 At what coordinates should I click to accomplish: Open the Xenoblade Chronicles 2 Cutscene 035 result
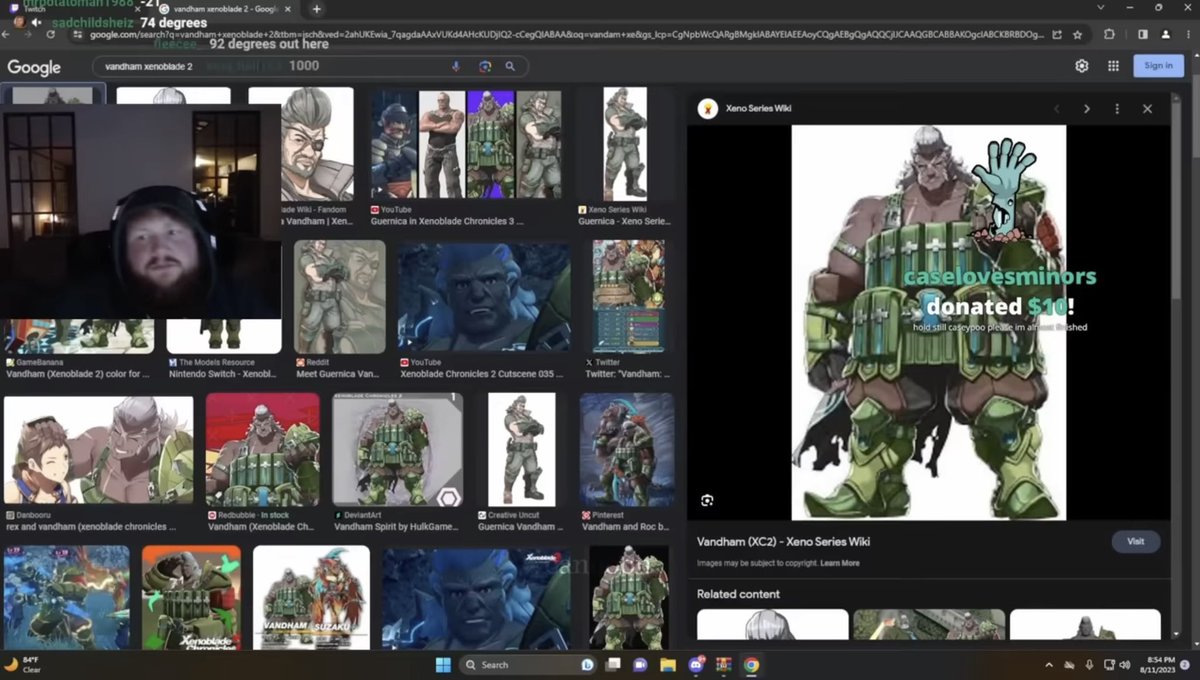[485, 296]
